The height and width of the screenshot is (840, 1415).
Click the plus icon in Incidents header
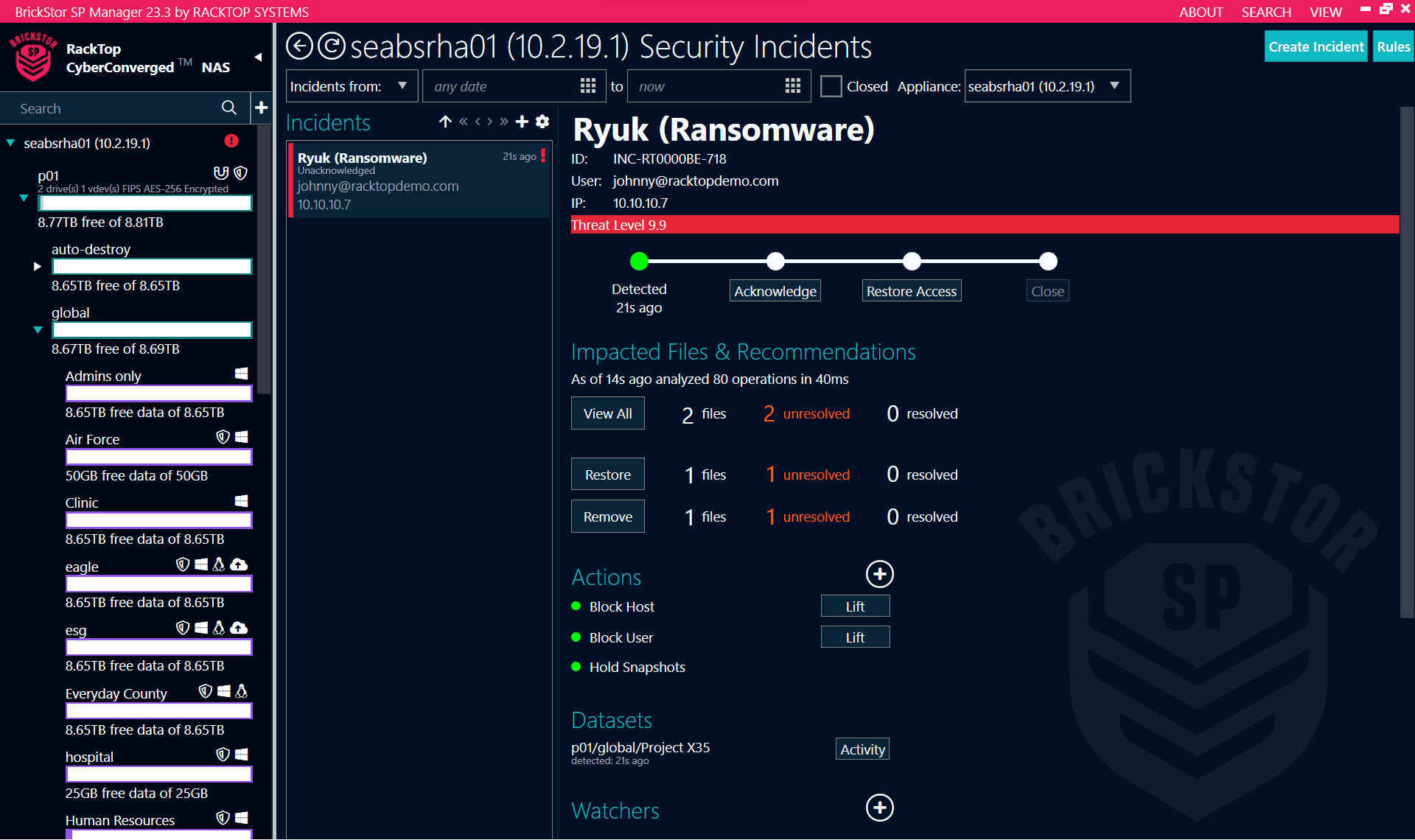pos(522,122)
